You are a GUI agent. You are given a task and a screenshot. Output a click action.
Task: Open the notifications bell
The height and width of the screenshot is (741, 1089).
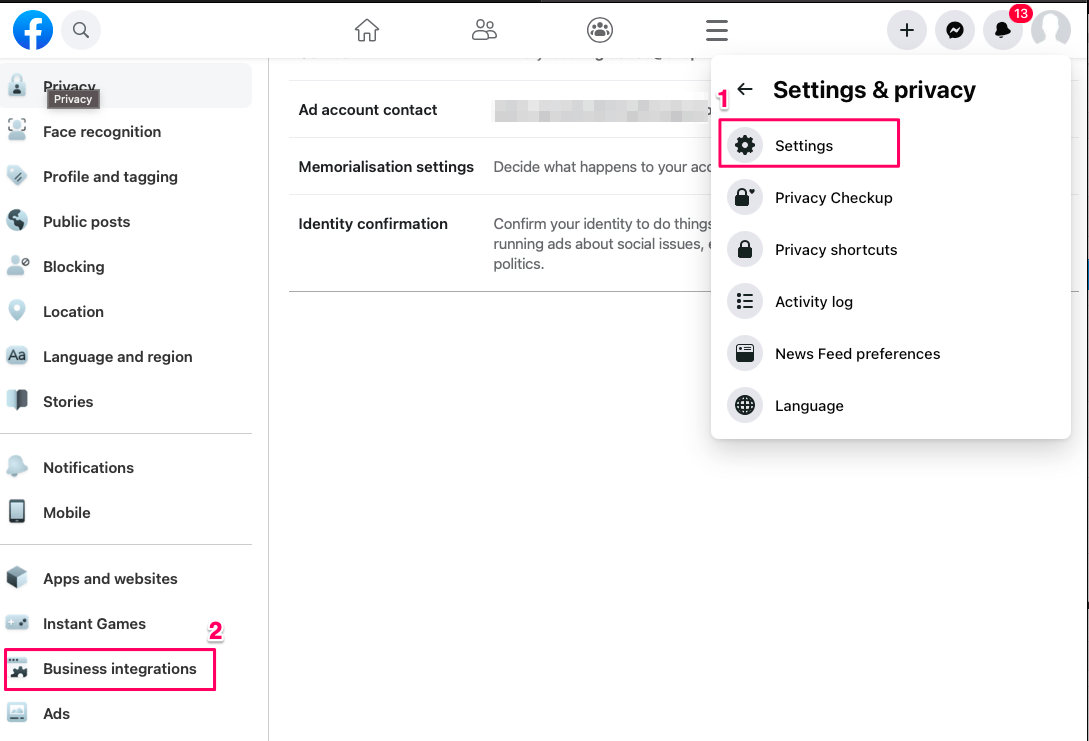coord(1002,30)
